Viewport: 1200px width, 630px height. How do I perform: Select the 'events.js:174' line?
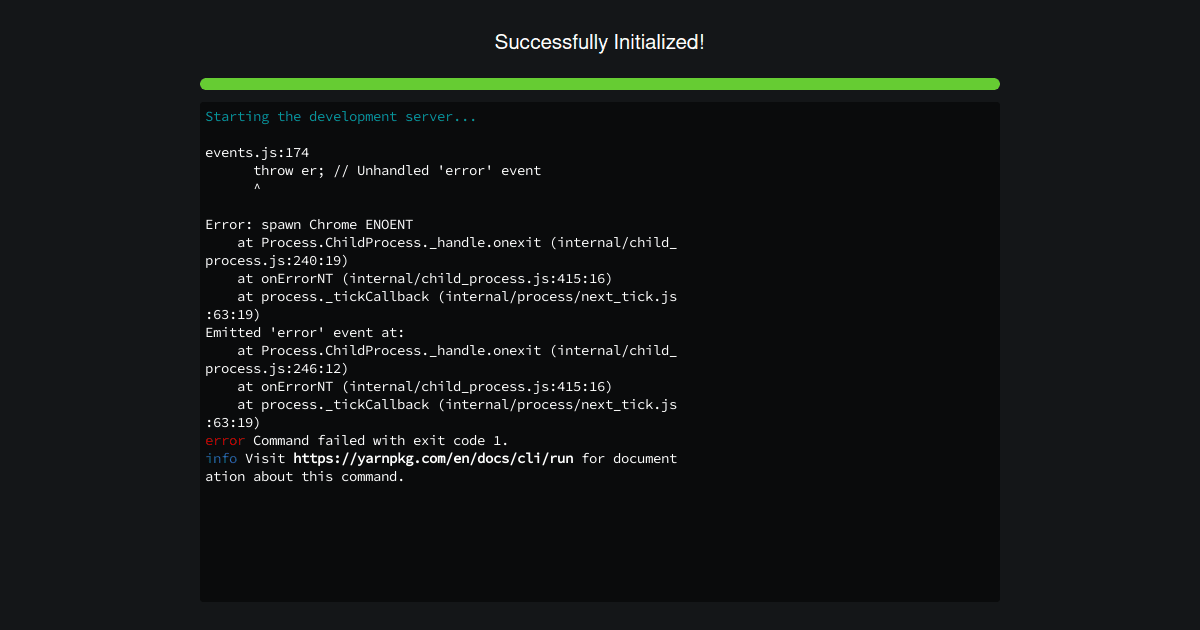coord(256,152)
